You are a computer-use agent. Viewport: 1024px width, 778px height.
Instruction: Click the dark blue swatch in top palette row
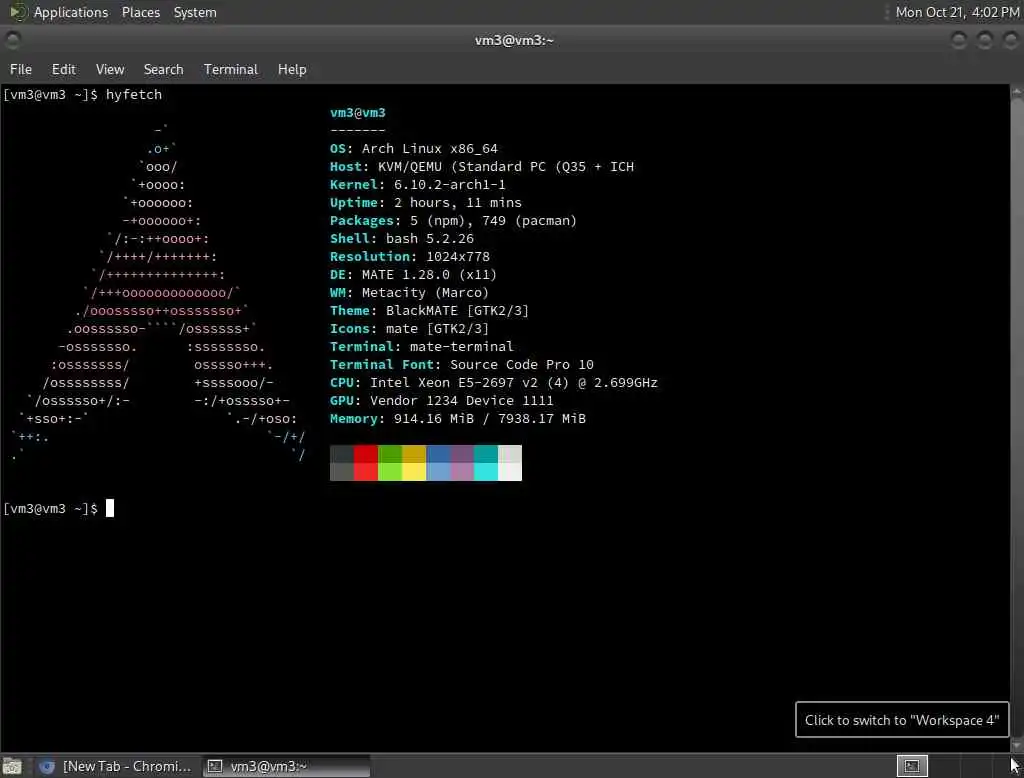tap(438, 454)
